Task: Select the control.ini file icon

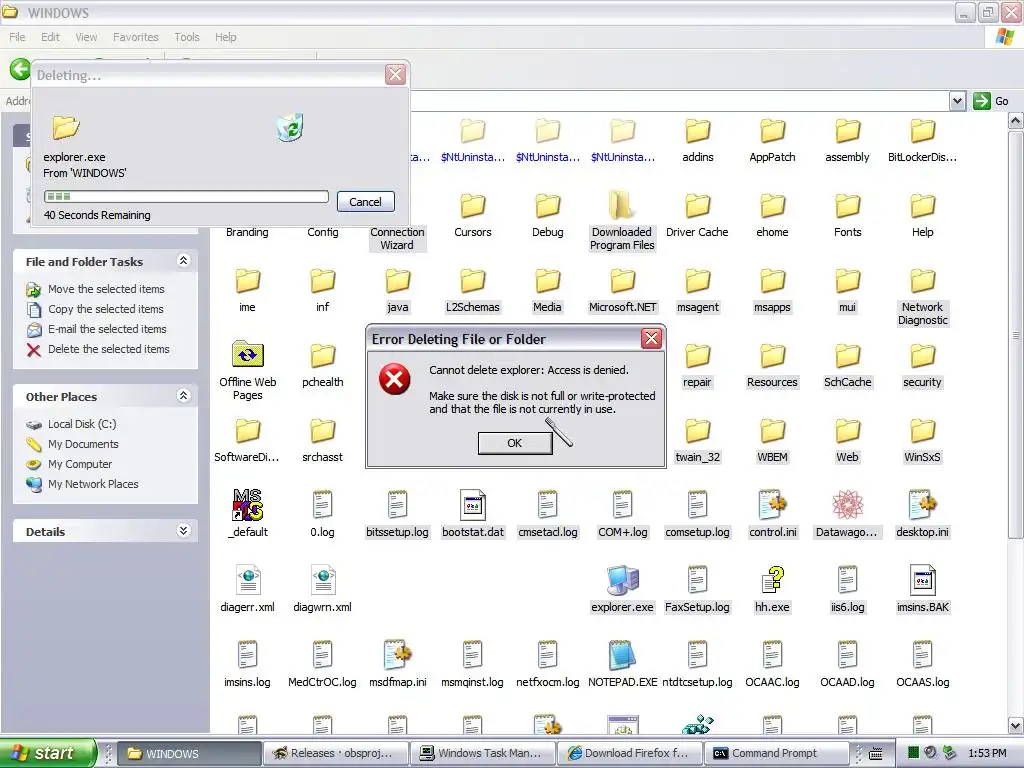Action: coord(773,505)
